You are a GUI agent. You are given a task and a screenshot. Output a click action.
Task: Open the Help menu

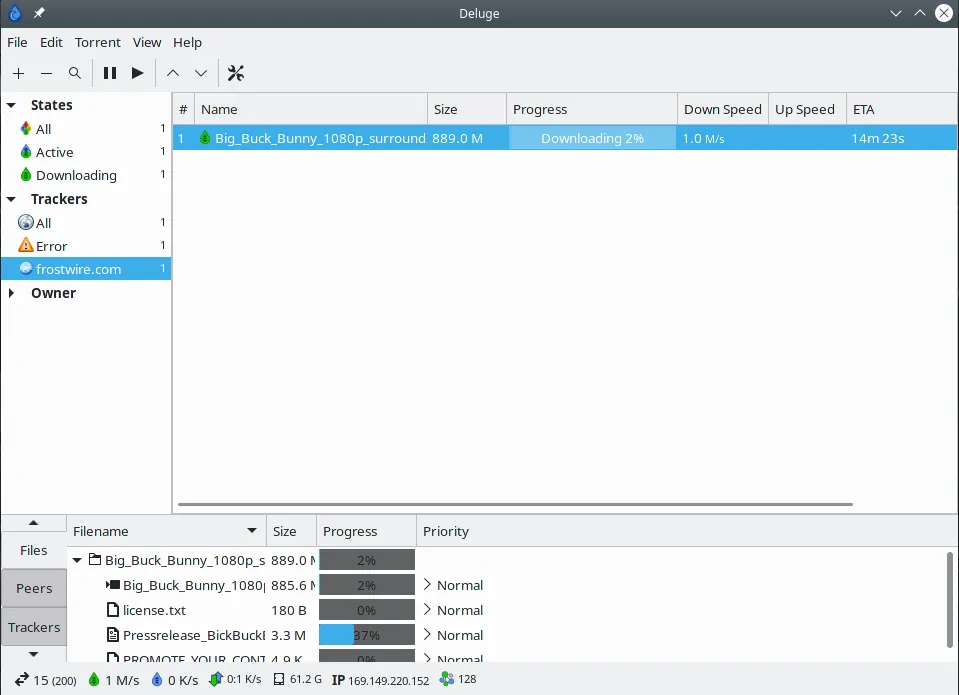pos(187,42)
